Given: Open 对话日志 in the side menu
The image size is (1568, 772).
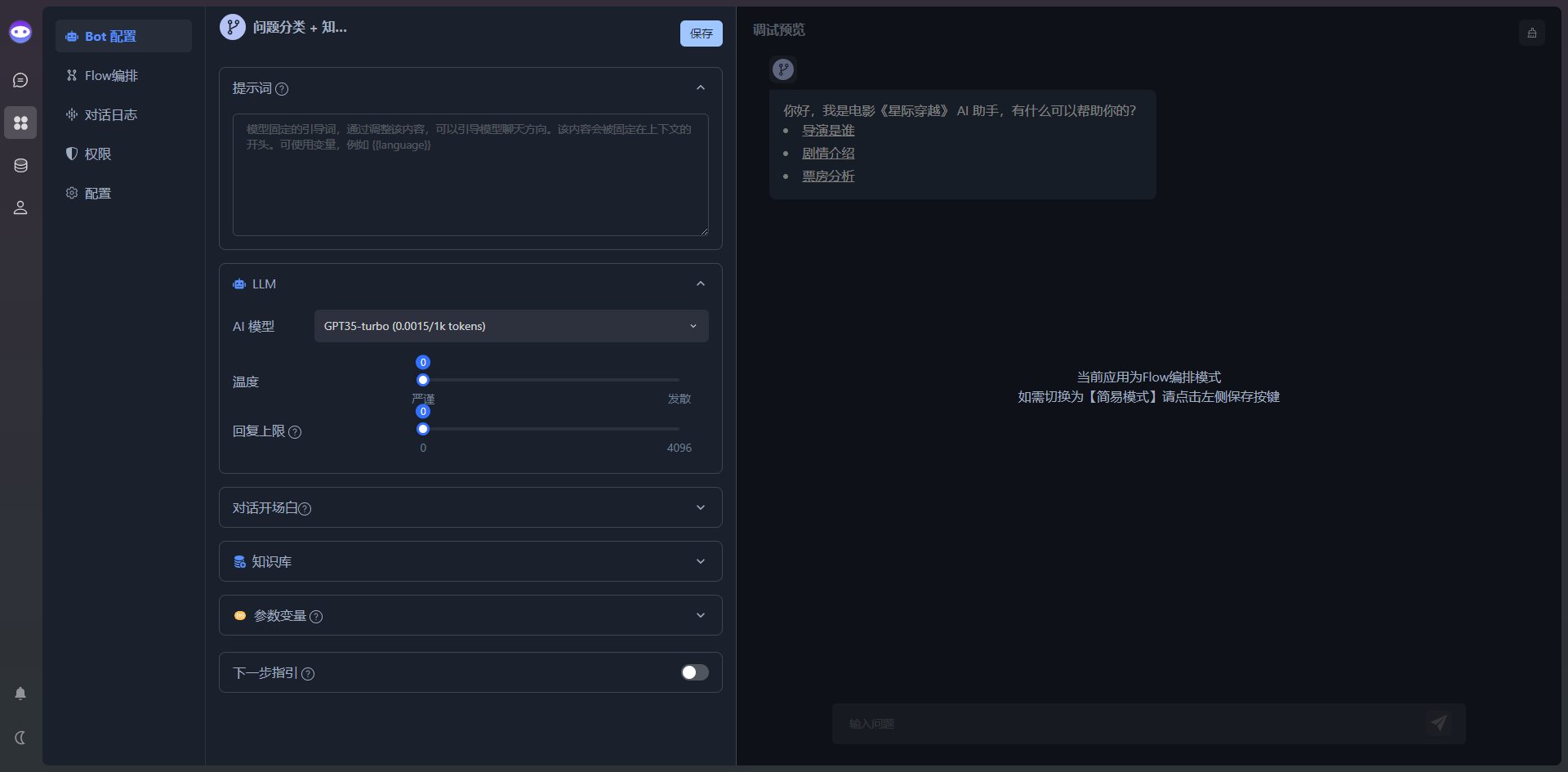Looking at the screenshot, I should click(x=111, y=115).
